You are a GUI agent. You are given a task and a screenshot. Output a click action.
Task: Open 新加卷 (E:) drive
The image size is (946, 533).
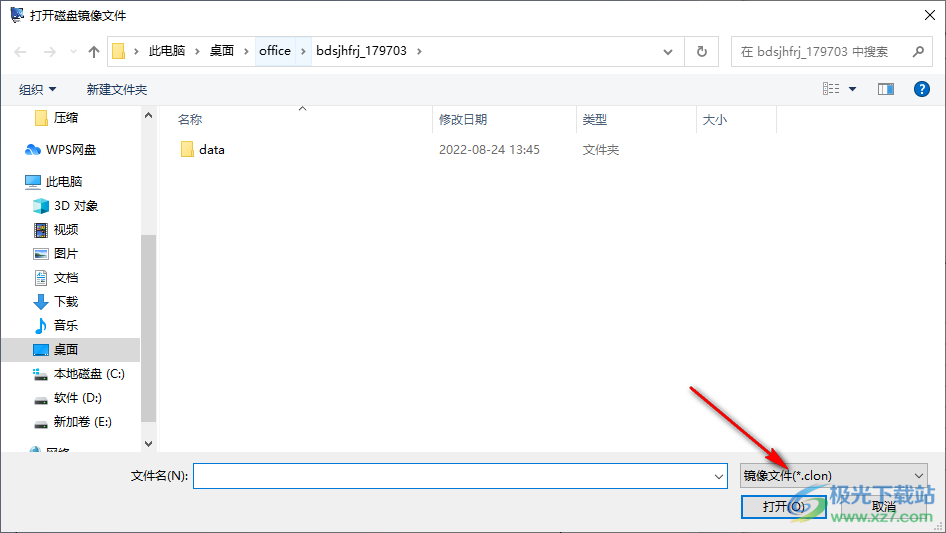tap(72, 422)
